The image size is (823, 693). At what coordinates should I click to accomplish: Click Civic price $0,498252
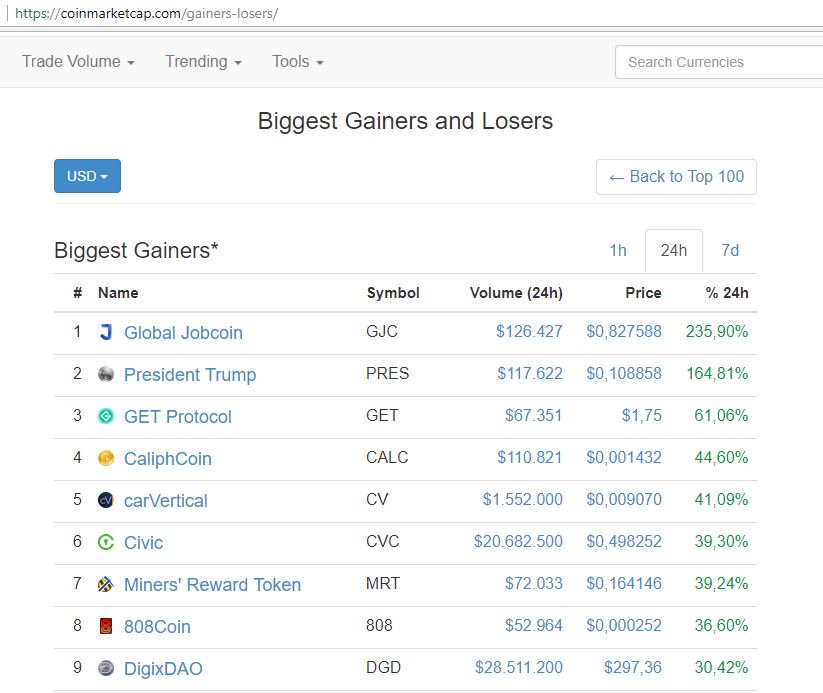(x=624, y=541)
